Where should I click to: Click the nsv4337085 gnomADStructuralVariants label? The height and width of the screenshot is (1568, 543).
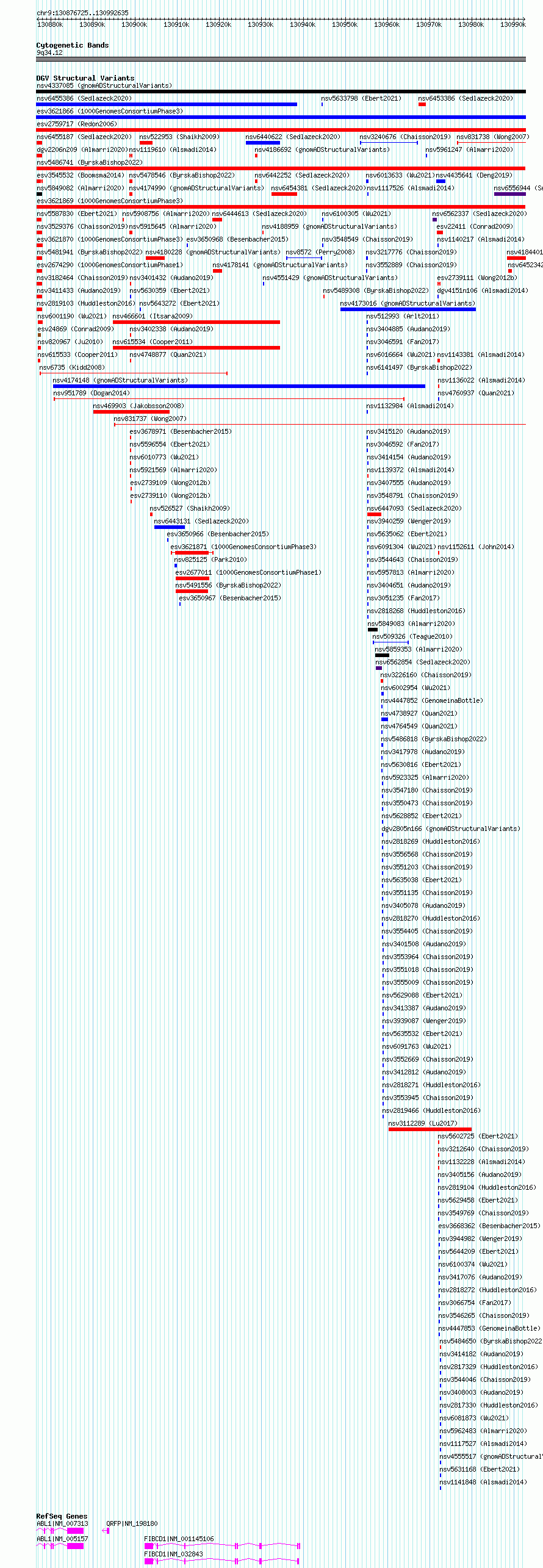tap(104, 85)
